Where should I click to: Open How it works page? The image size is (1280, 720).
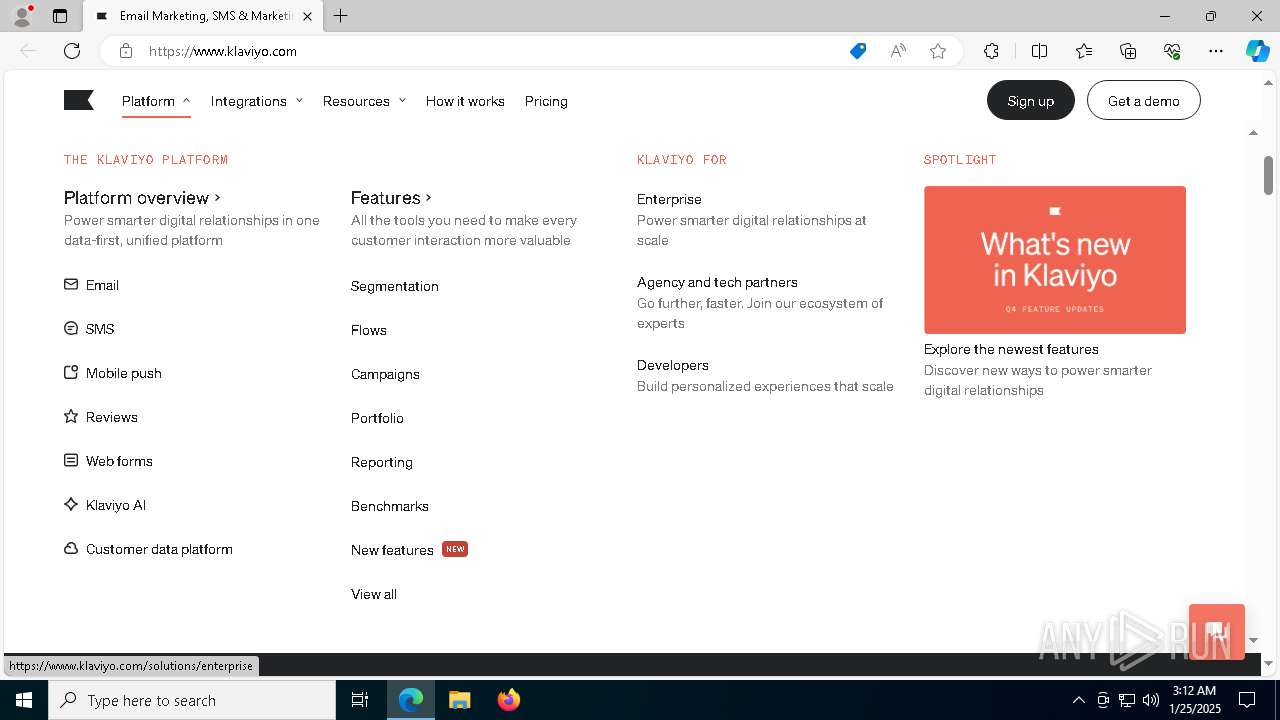point(465,101)
